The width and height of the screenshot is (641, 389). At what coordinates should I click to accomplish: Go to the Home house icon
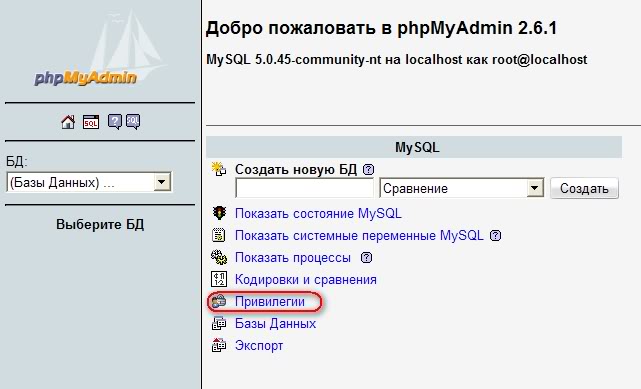click(x=68, y=122)
